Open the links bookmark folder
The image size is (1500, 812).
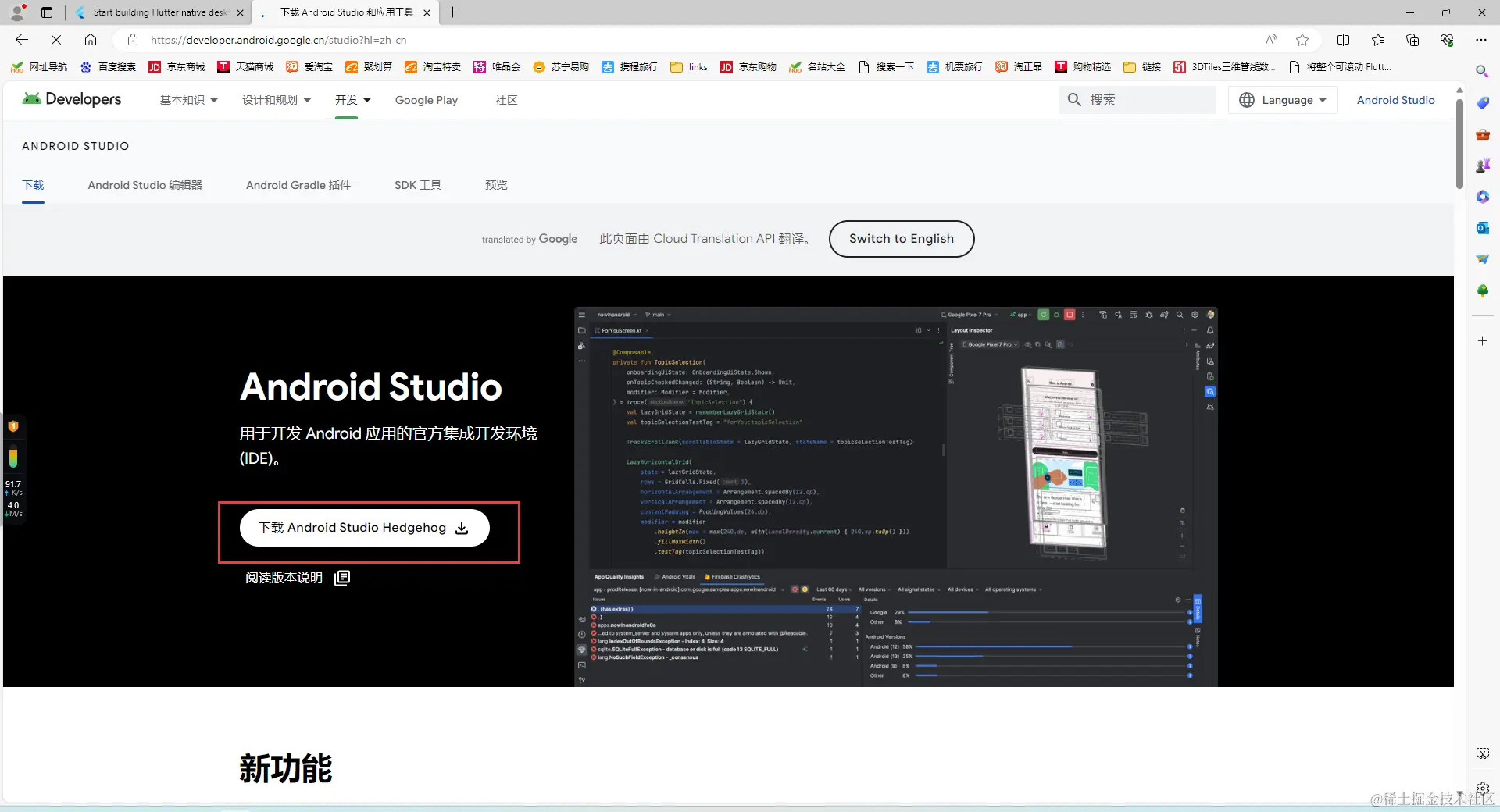689,67
